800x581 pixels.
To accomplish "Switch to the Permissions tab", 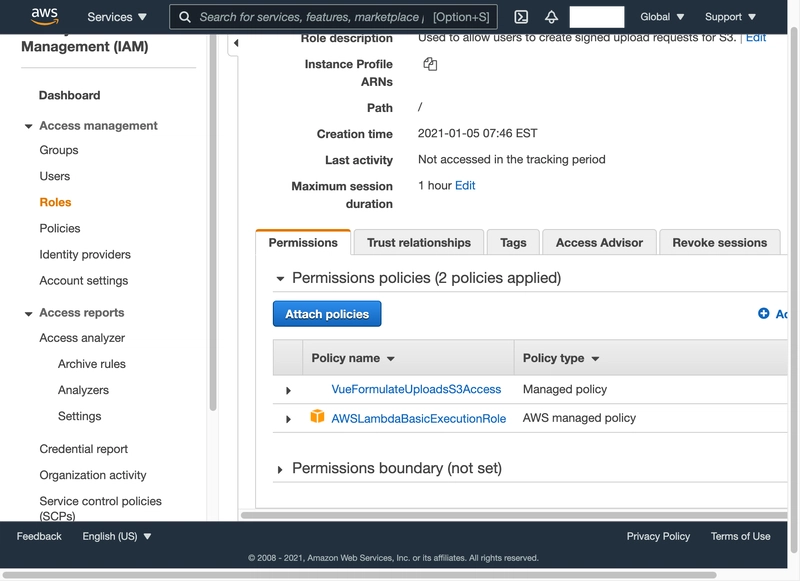I will tap(303, 242).
